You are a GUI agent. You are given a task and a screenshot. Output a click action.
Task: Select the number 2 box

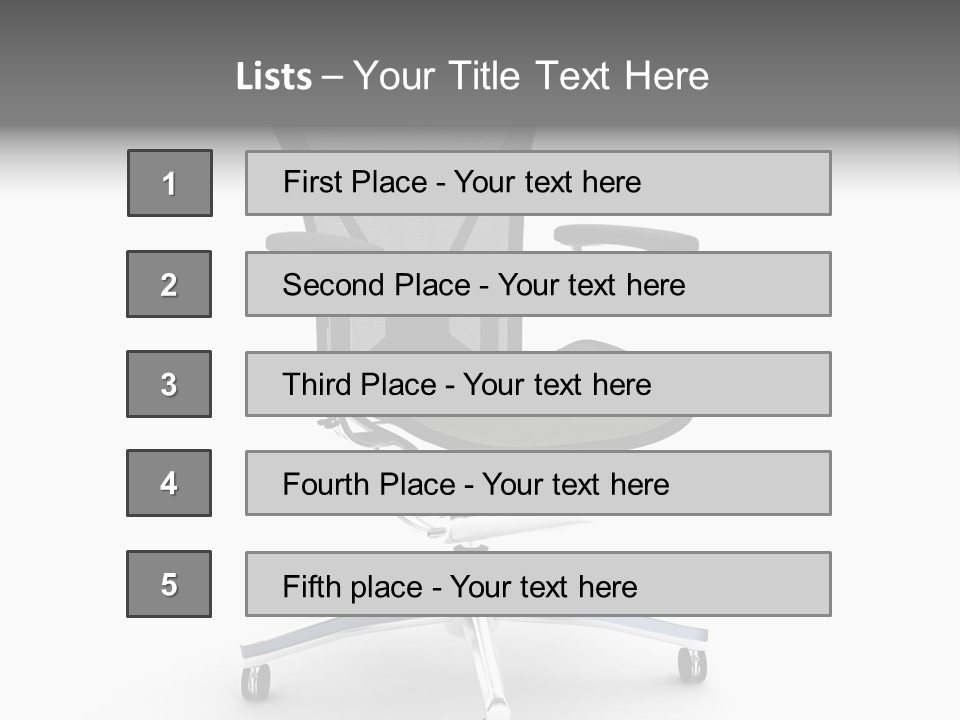(x=169, y=284)
